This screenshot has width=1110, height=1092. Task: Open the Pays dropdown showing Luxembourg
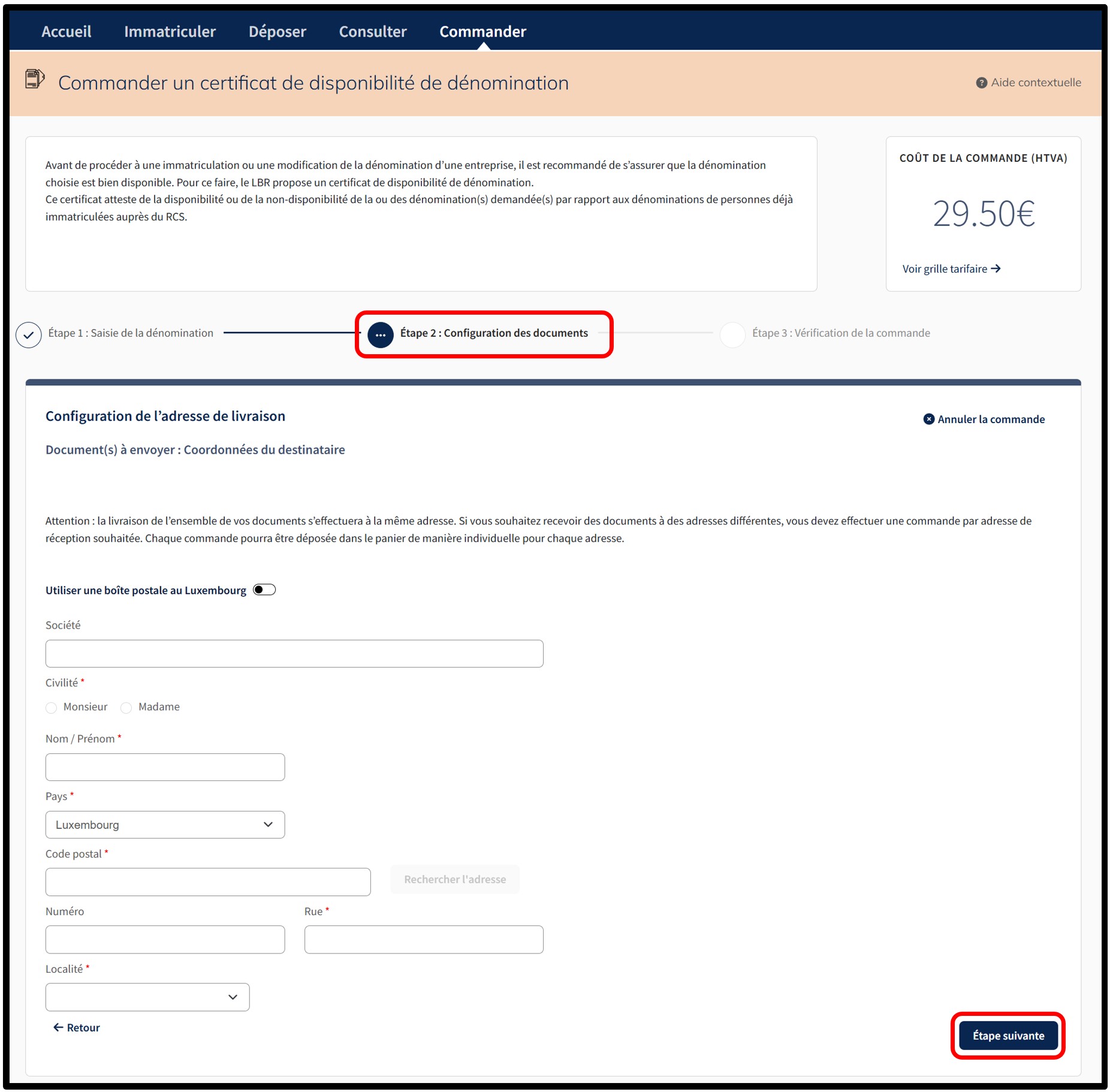165,825
